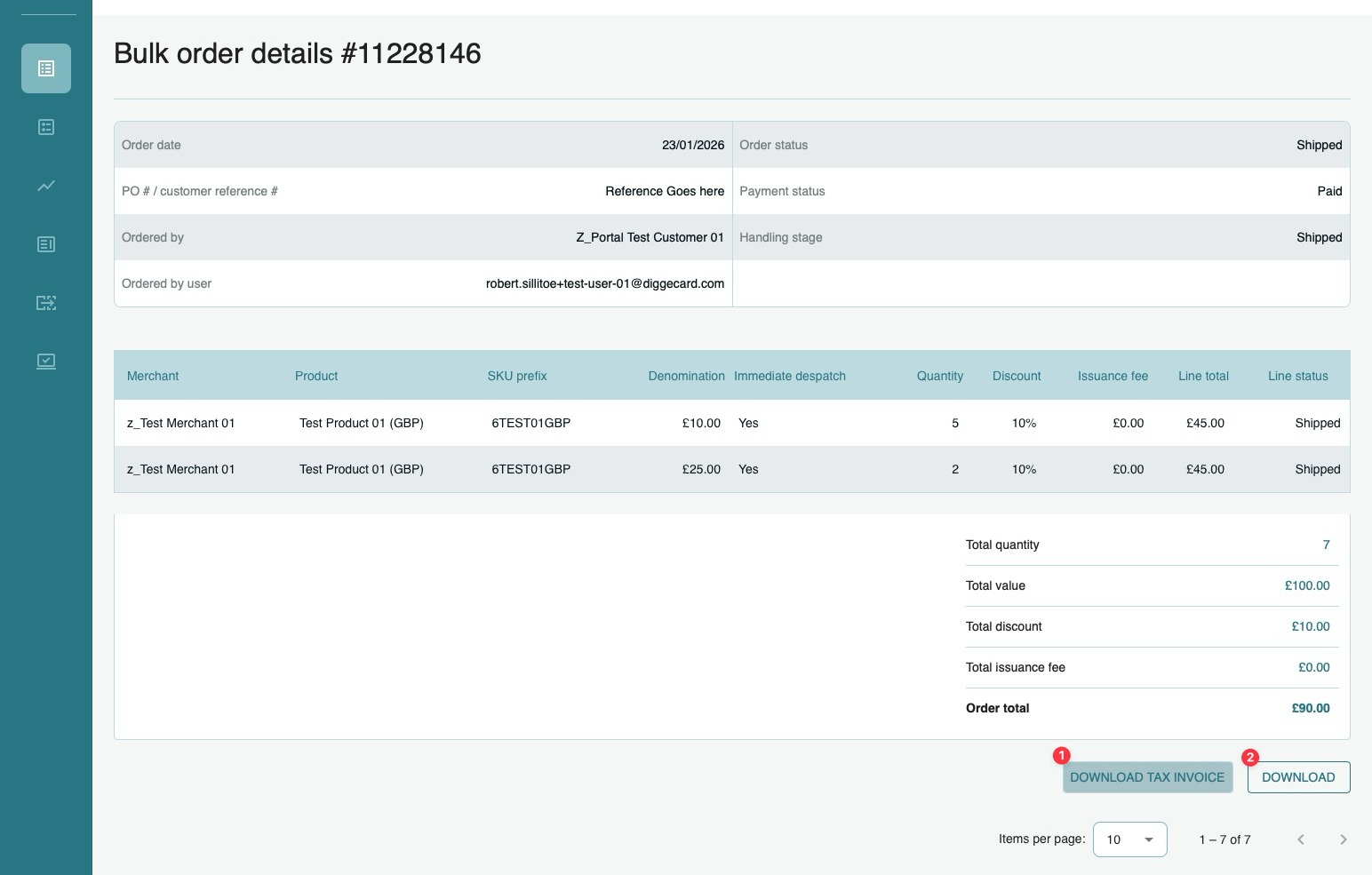
Task: Click the Denomination column header
Action: (x=686, y=376)
